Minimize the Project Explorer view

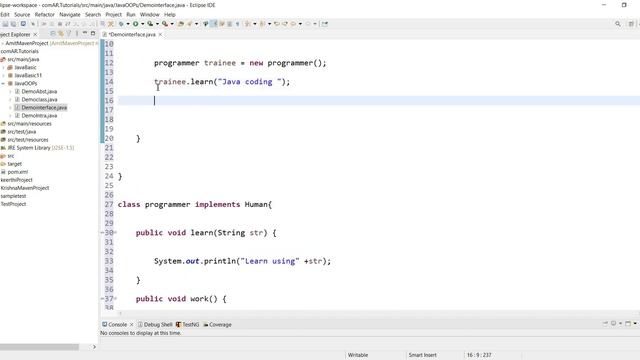pyautogui.click(x=85, y=33)
